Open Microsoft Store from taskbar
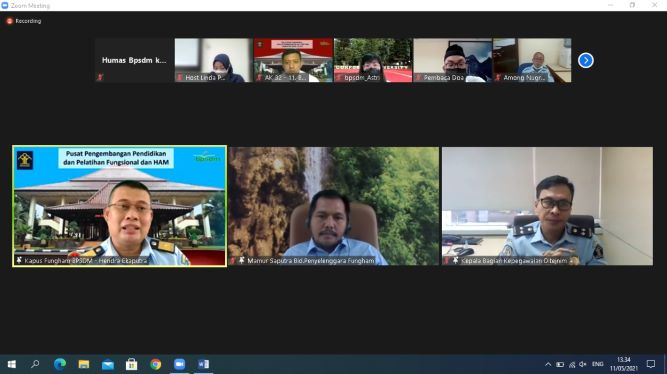 (x=131, y=364)
